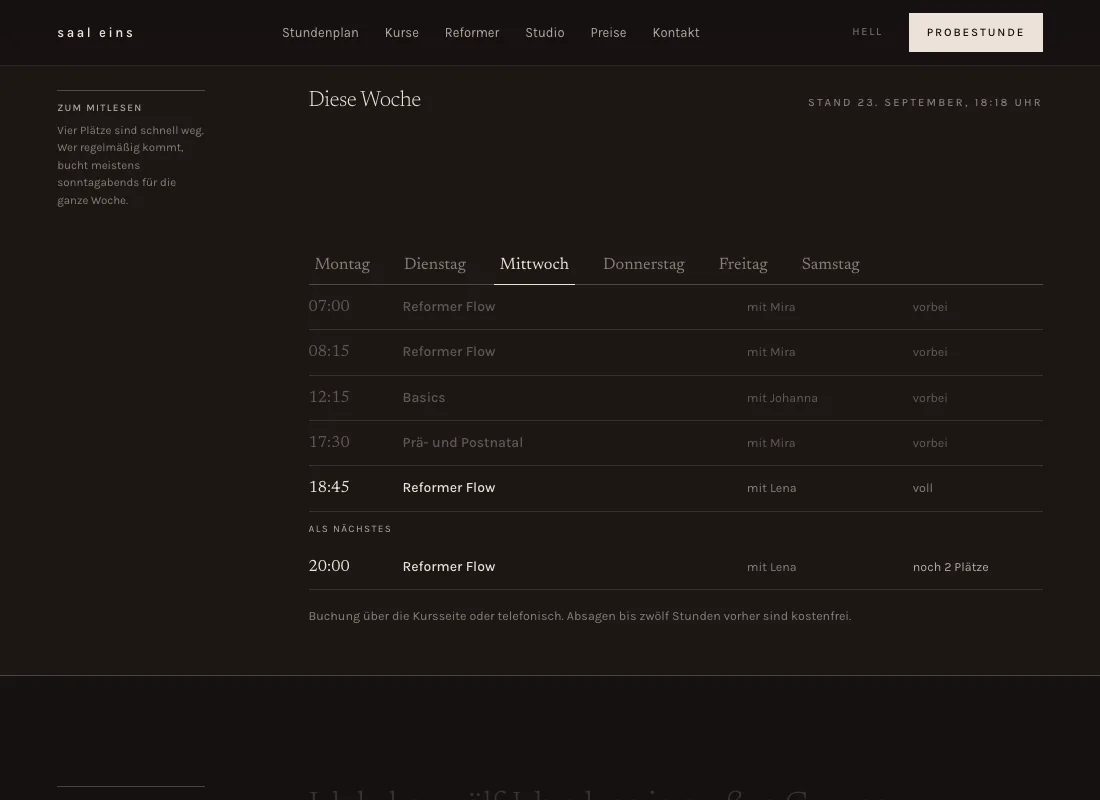
Task: Go to the Kontakt page
Action: [676, 32]
